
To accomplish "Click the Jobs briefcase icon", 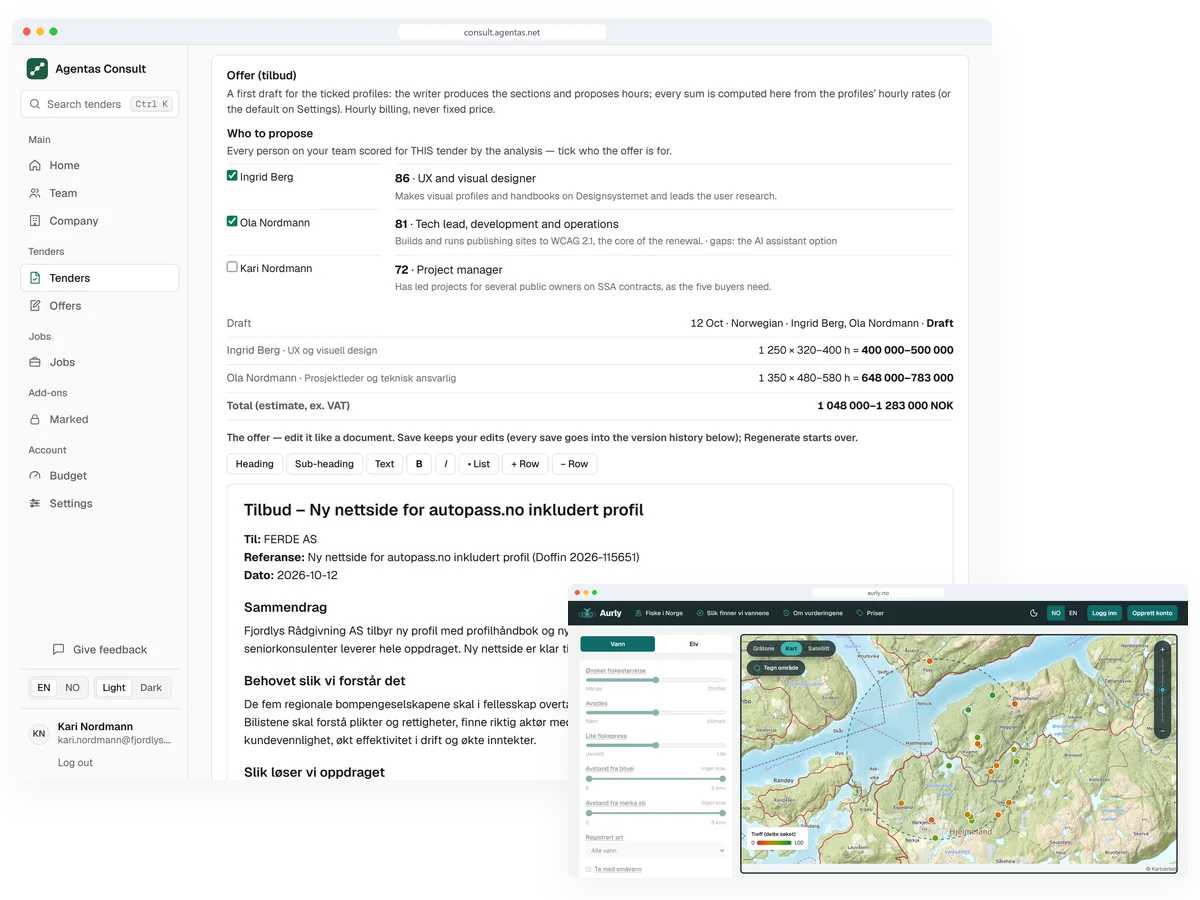I will 35,362.
